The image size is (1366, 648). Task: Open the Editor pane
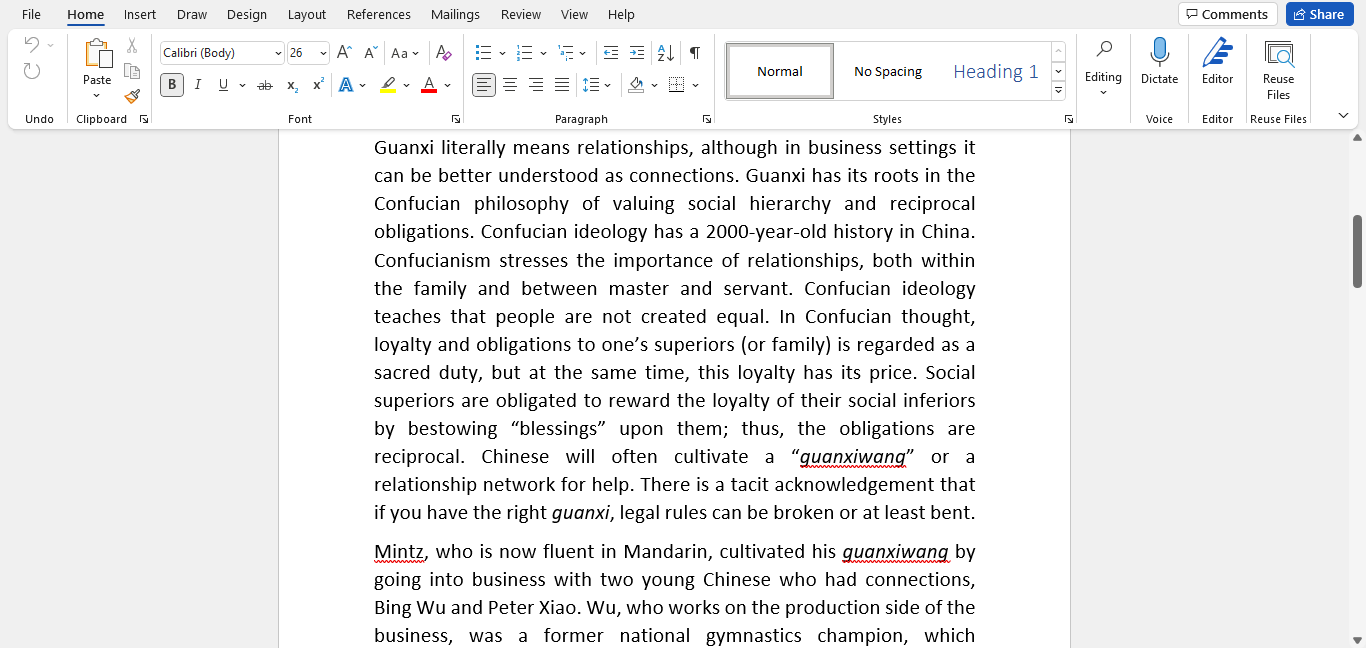click(1216, 63)
